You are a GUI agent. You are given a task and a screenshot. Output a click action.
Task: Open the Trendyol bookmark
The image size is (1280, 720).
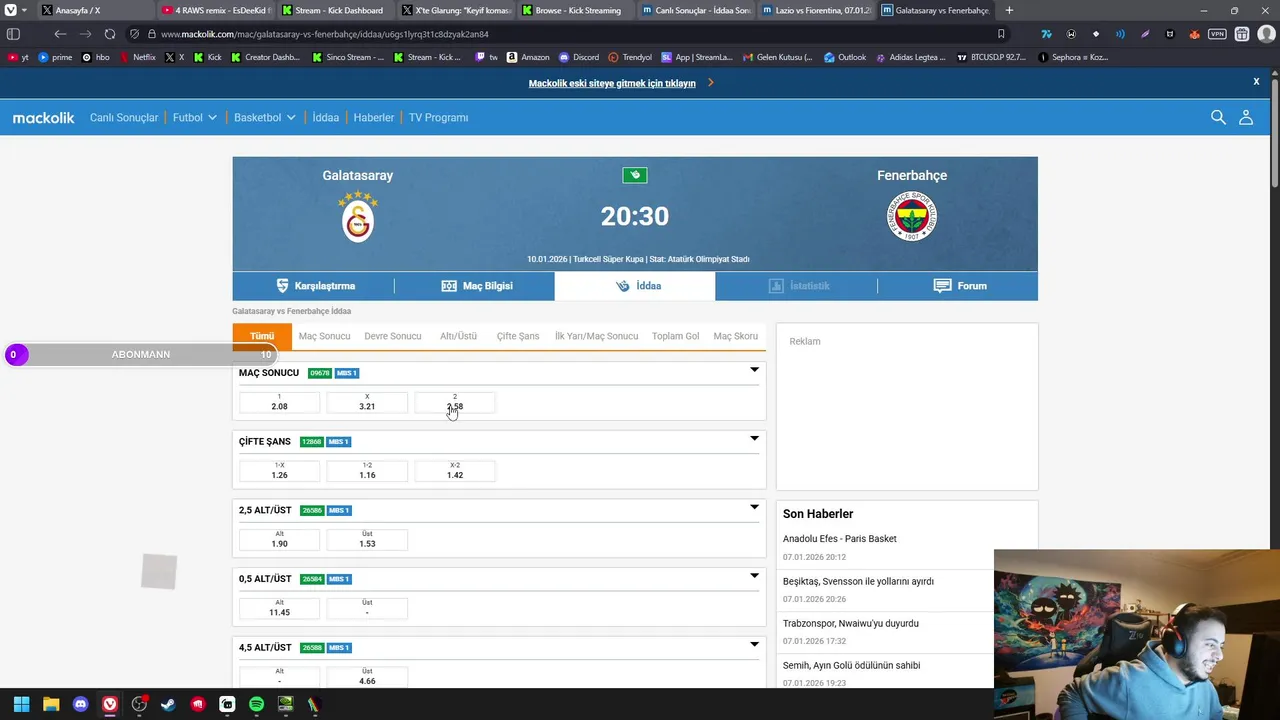pos(630,57)
